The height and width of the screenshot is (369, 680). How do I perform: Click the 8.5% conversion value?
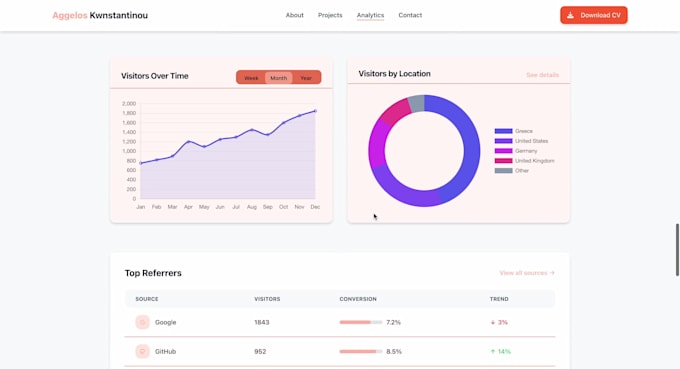coord(394,352)
